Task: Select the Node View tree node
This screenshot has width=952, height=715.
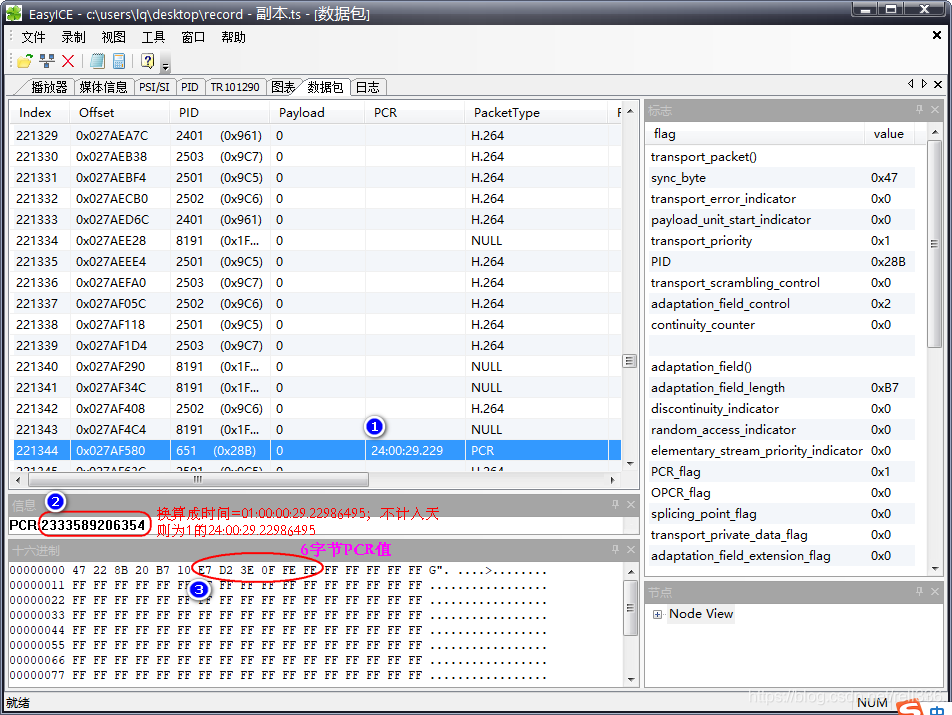Action: (x=701, y=614)
